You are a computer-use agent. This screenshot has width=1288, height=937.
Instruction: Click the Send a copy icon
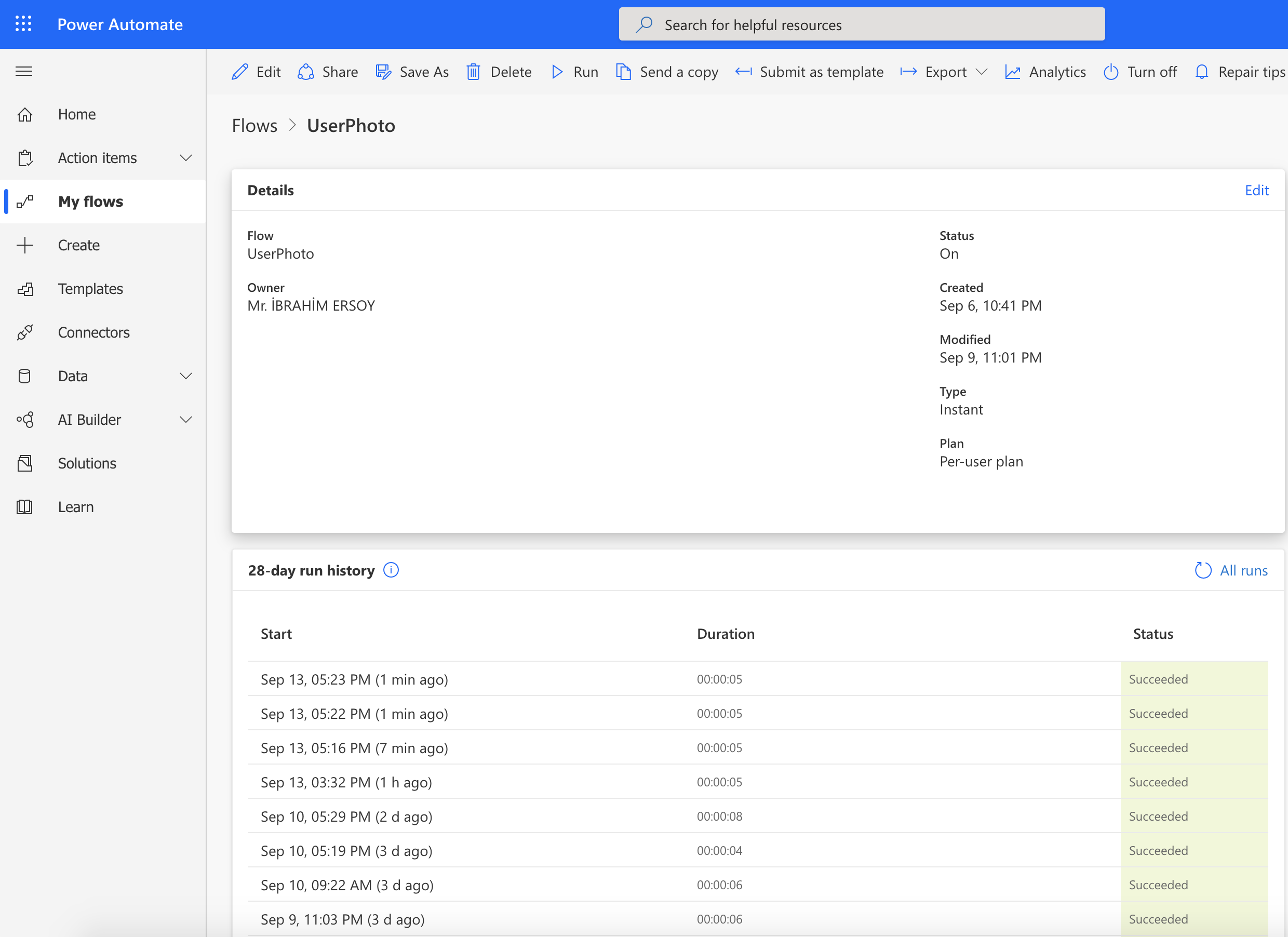click(624, 72)
